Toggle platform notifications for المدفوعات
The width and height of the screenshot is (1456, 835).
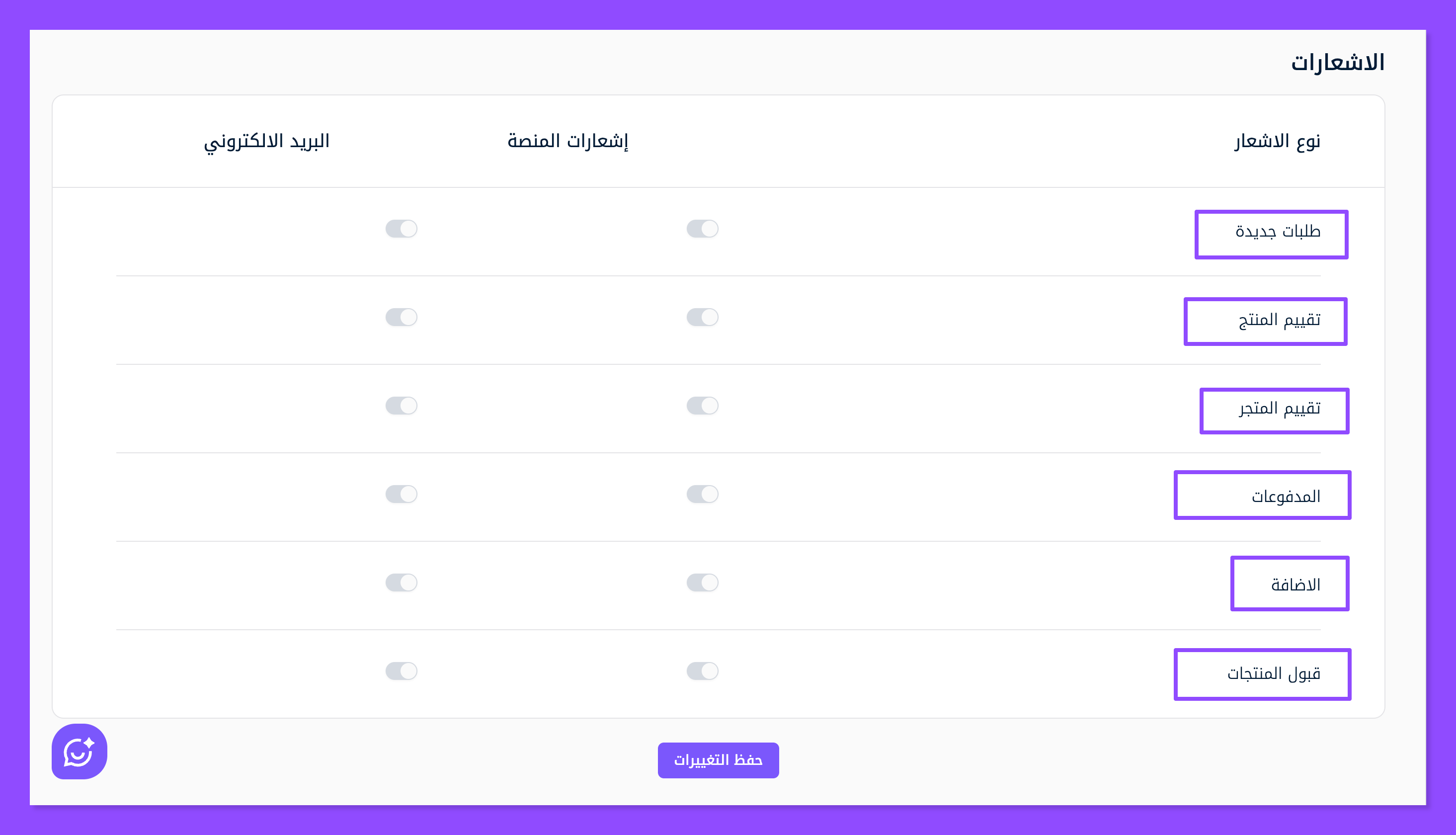(x=702, y=494)
